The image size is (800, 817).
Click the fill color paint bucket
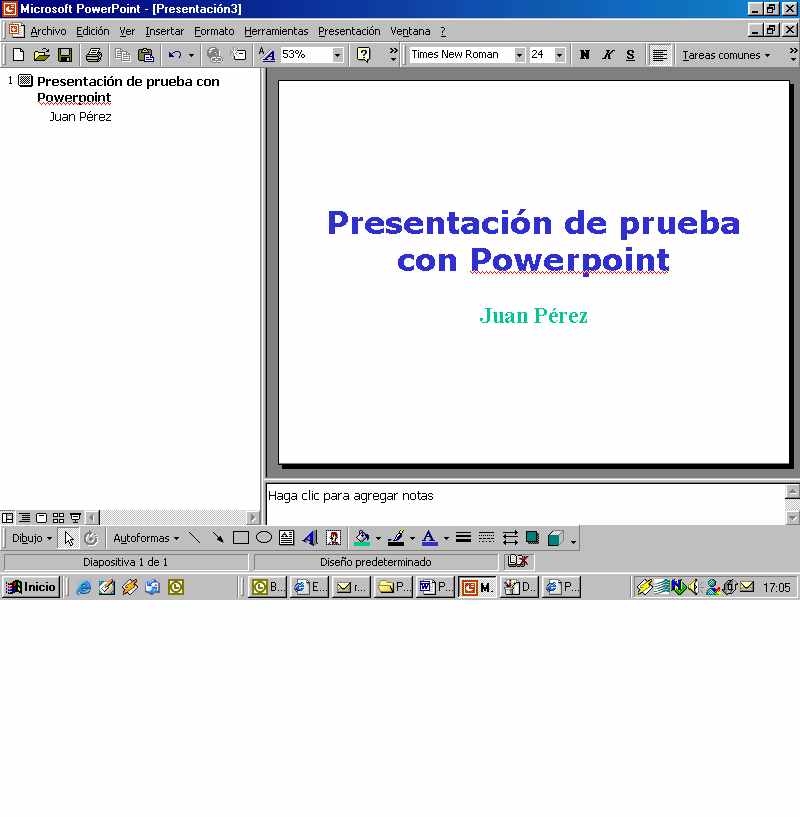tap(362, 538)
